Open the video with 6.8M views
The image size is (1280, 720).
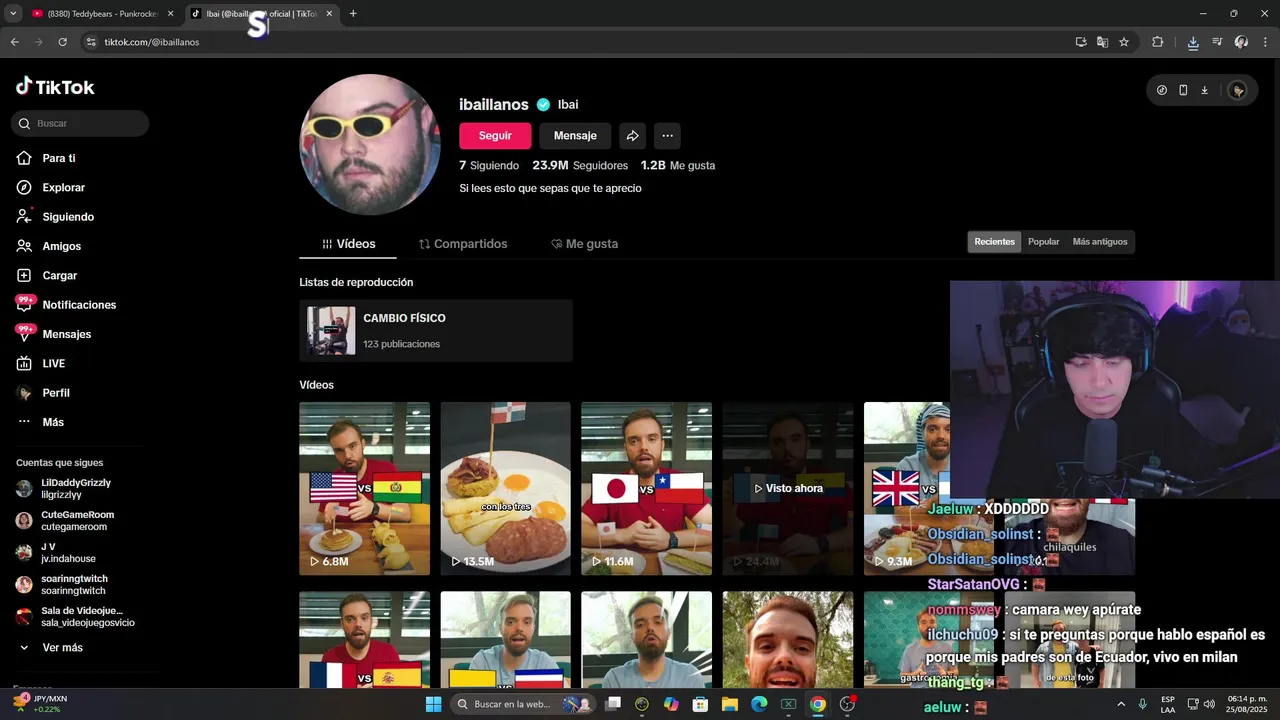point(364,489)
